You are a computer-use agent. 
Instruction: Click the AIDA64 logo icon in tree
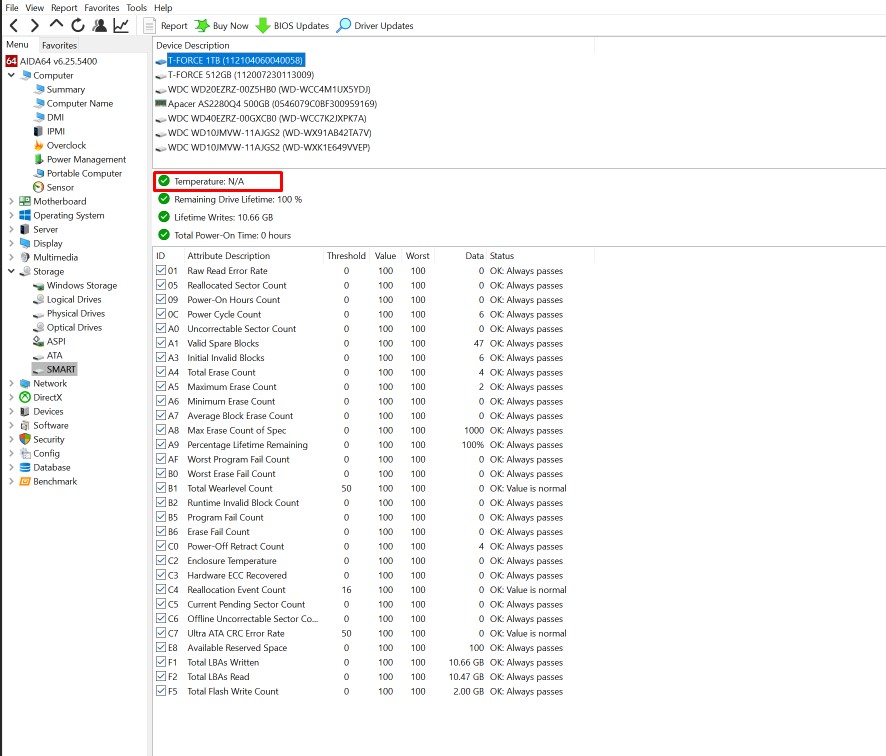(11, 61)
